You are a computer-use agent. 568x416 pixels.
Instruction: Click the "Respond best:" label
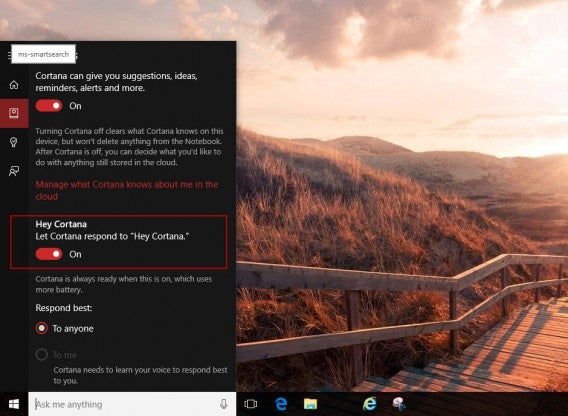point(64,308)
